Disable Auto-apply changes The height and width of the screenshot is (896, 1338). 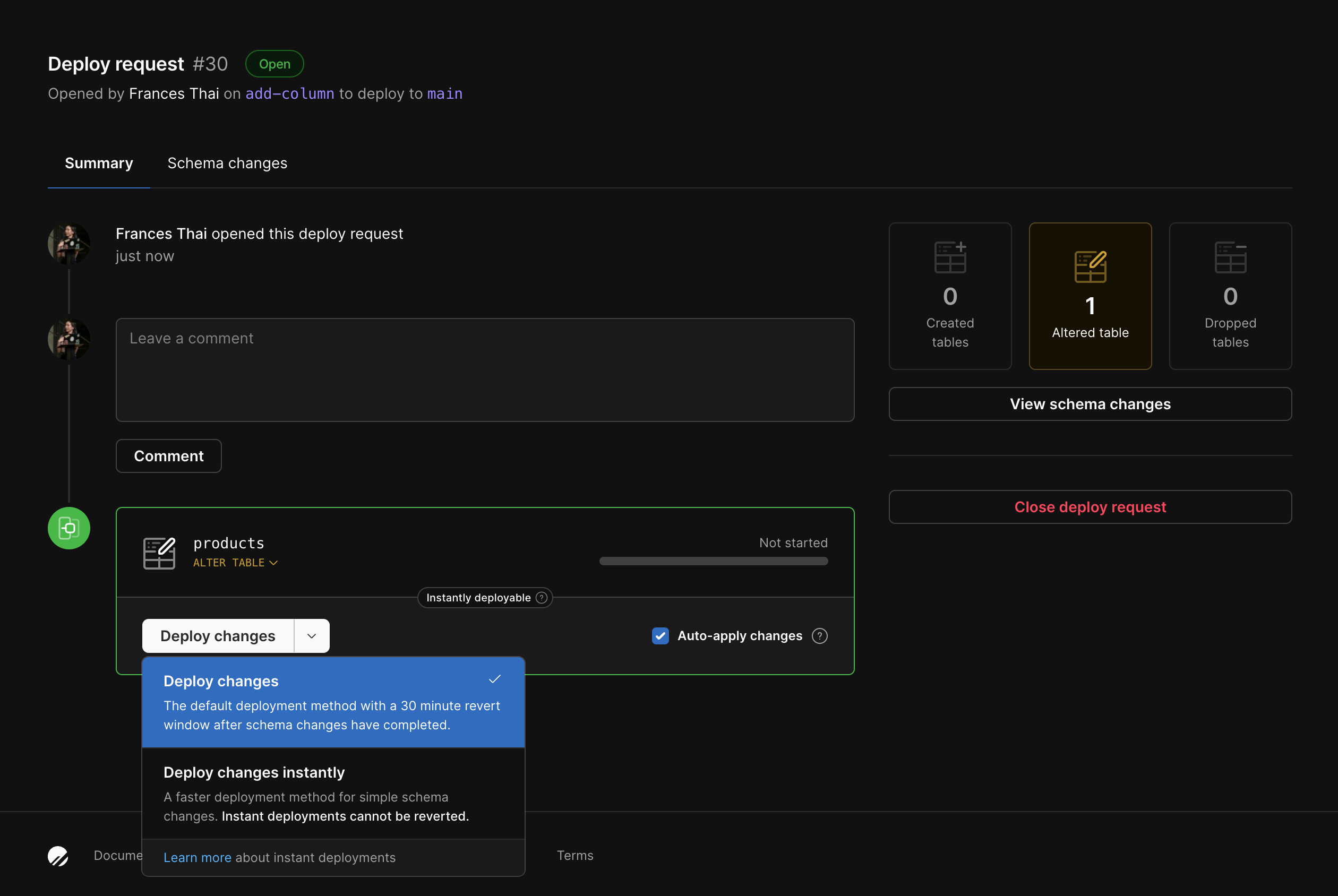click(660, 635)
